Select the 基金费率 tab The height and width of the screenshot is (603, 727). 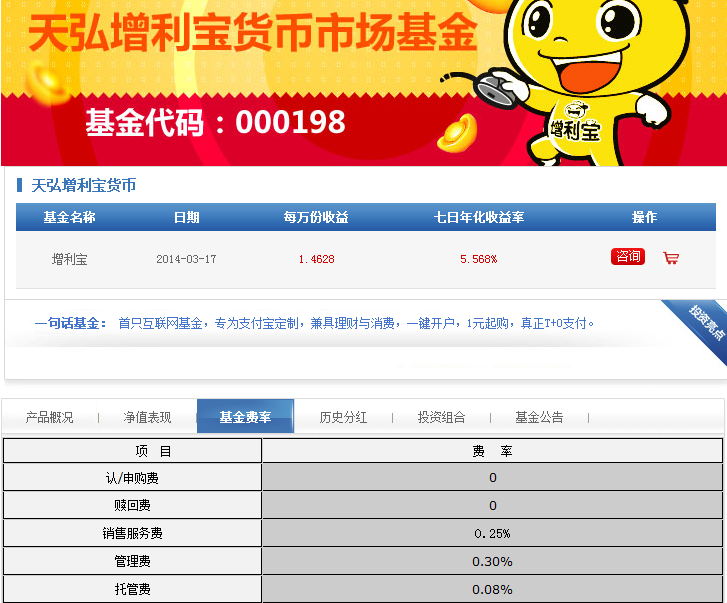point(245,416)
